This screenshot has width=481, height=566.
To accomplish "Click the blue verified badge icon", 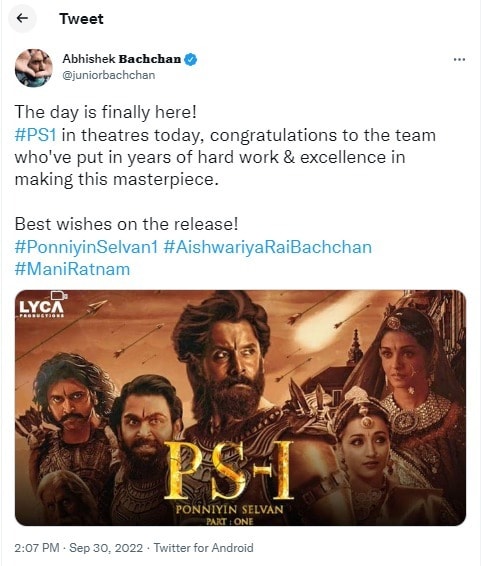I will click(191, 59).
